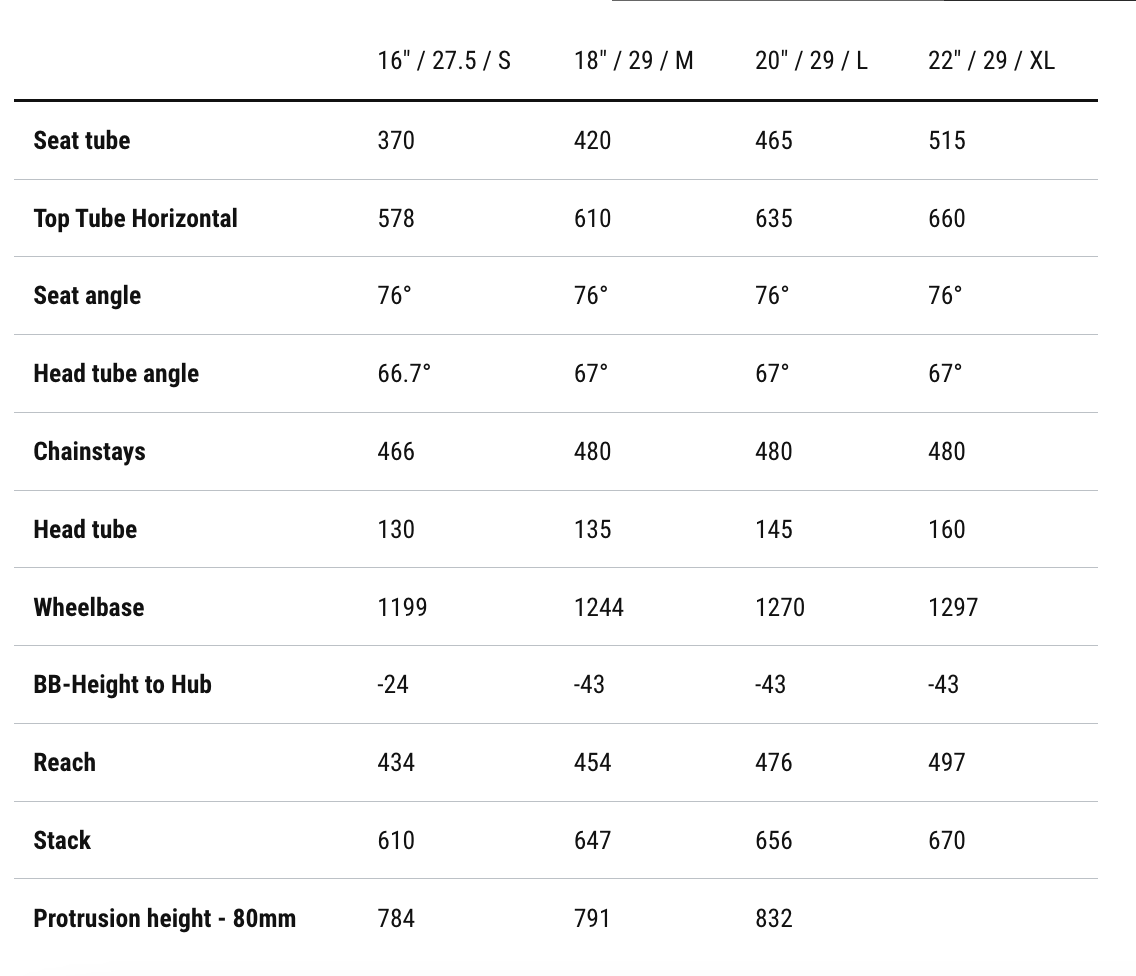Click the 16" / 27.5 / S column header
The height and width of the screenshot is (976, 1136).
pos(444,61)
